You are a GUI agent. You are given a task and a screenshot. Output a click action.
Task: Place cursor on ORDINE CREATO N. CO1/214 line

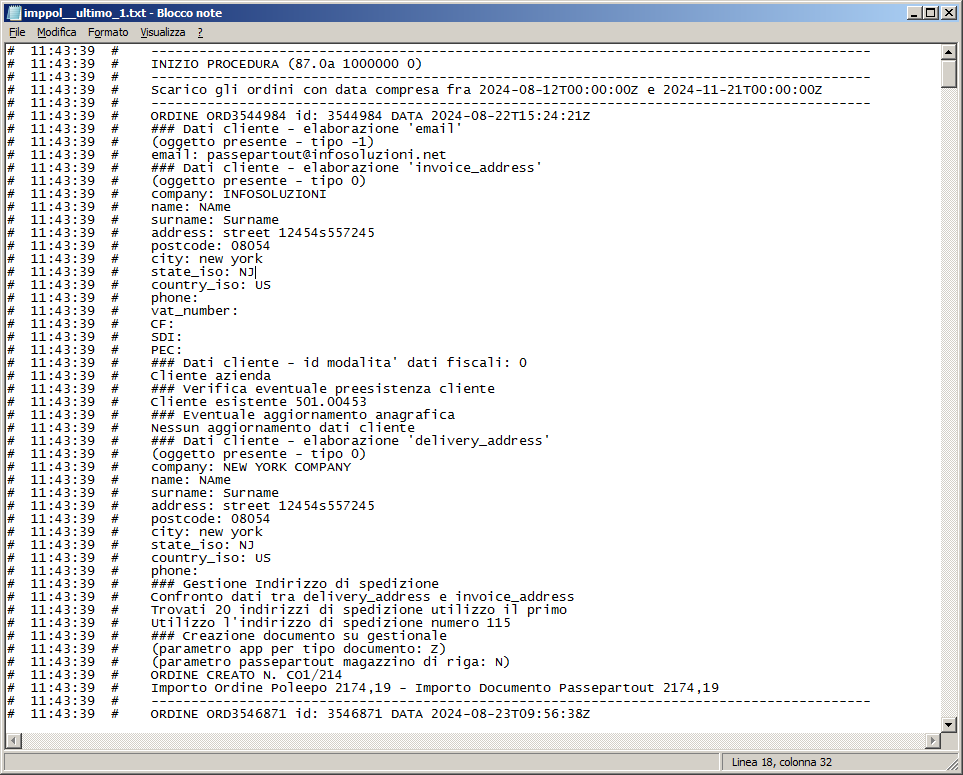[239, 675]
